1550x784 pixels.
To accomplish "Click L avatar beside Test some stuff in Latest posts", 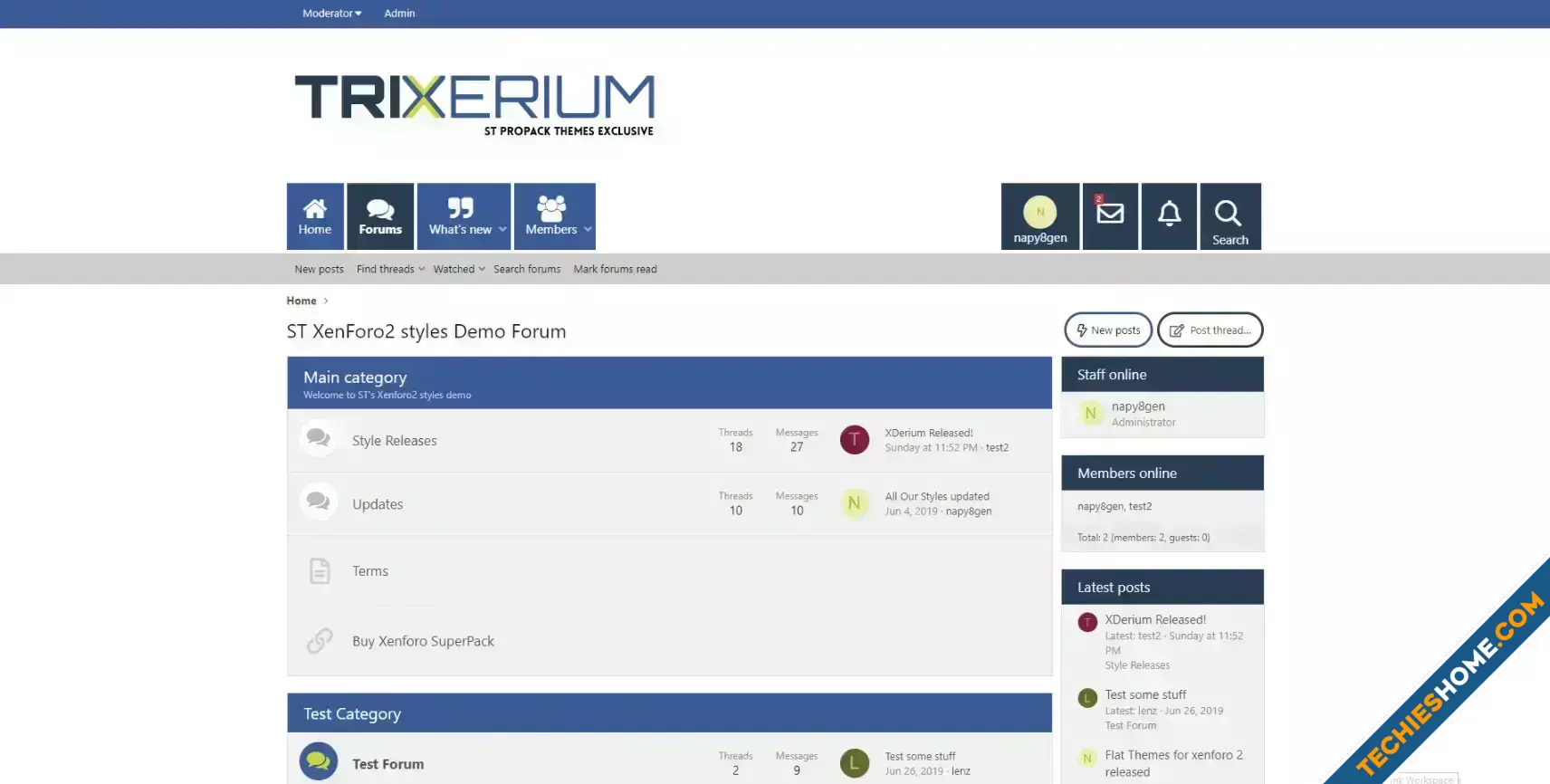I will click(x=1088, y=698).
